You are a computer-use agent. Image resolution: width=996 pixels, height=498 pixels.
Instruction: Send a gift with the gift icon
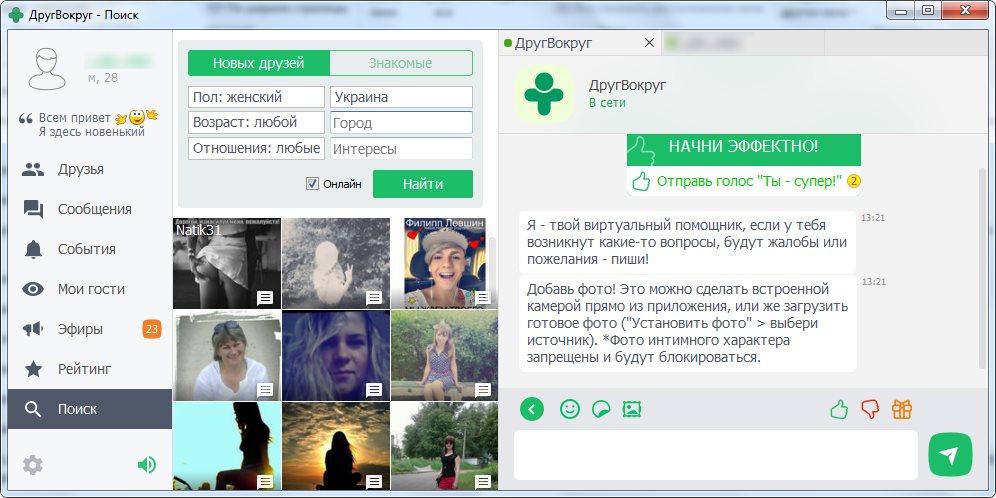[901, 409]
